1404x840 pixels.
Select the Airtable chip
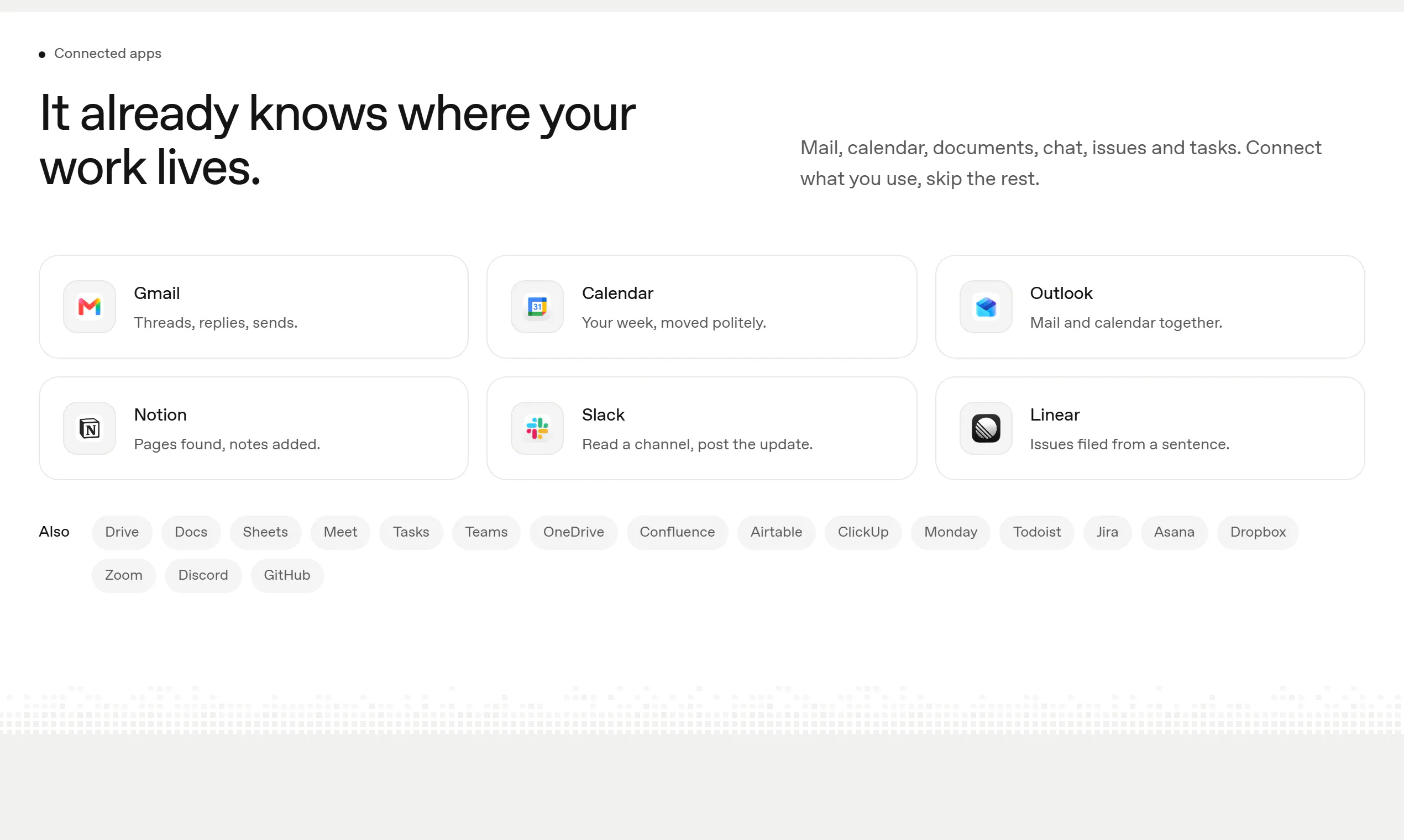776,532
